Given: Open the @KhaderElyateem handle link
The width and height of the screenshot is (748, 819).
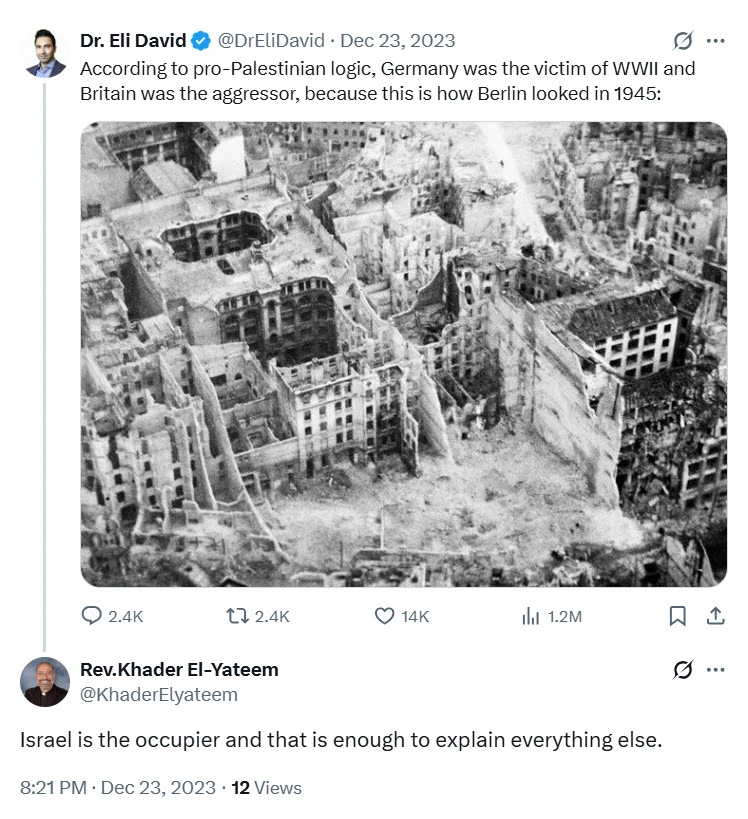Looking at the screenshot, I should 159,694.
